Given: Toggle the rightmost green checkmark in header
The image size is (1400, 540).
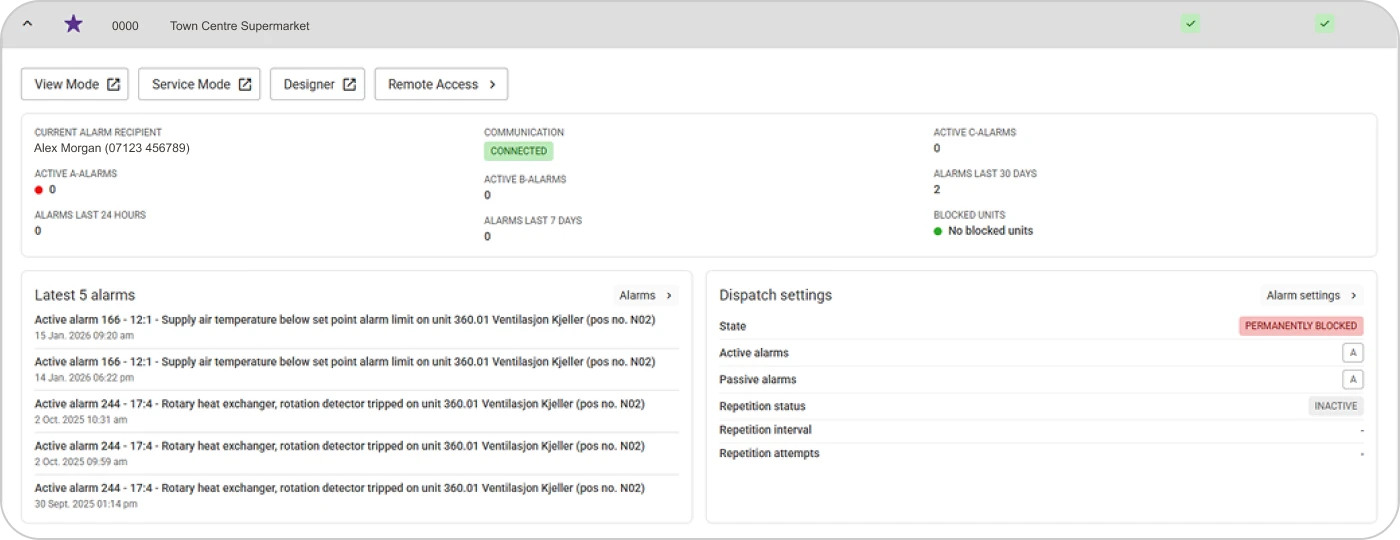Looking at the screenshot, I should click(x=1324, y=24).
